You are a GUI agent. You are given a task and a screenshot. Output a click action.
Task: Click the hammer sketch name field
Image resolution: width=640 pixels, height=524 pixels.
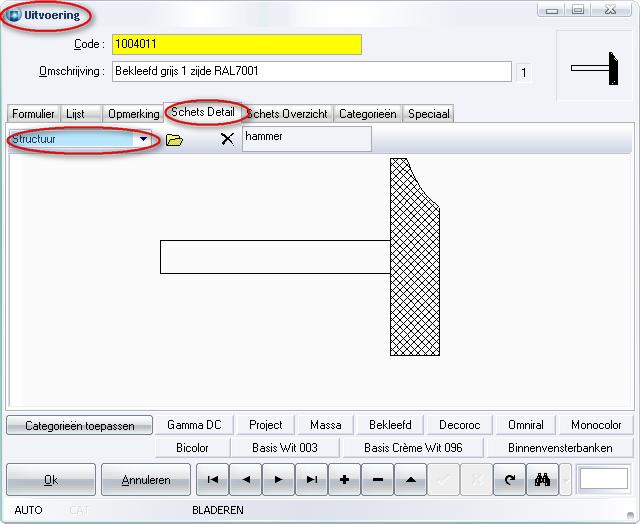[307, 139]
